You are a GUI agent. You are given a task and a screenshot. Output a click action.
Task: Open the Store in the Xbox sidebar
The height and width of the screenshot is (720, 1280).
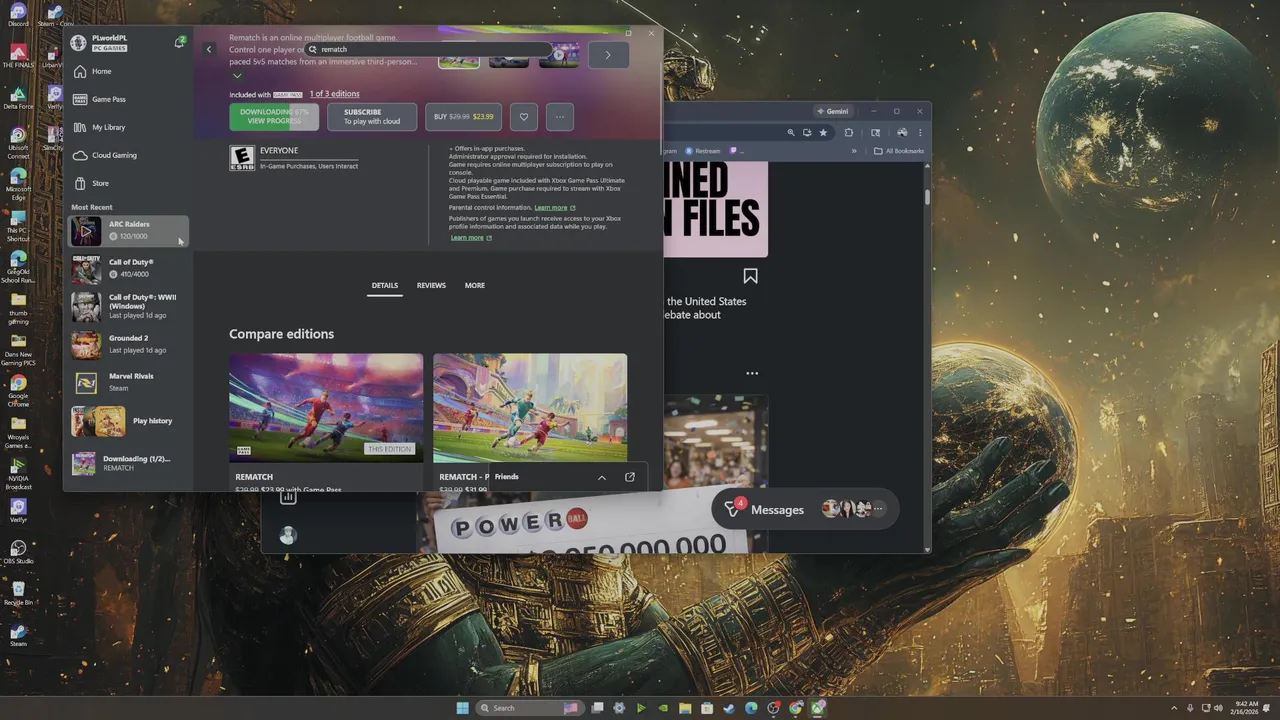(128, 184)
